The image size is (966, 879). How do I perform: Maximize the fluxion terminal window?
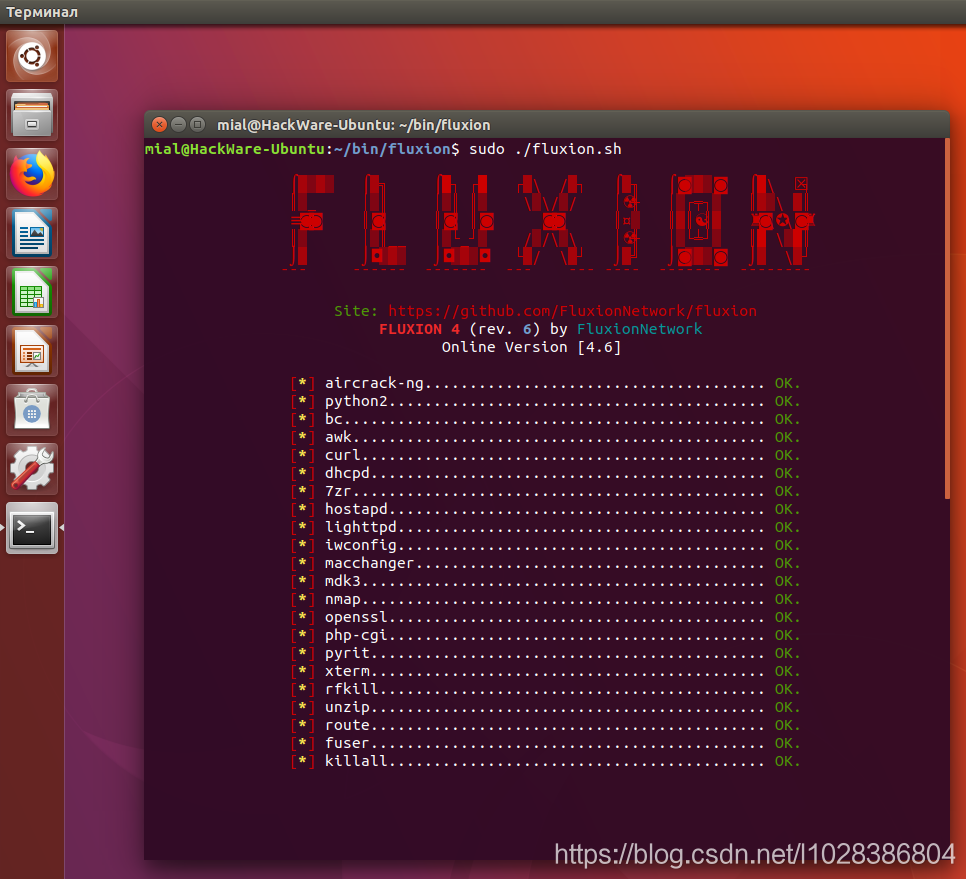click(x=197, y=124)
